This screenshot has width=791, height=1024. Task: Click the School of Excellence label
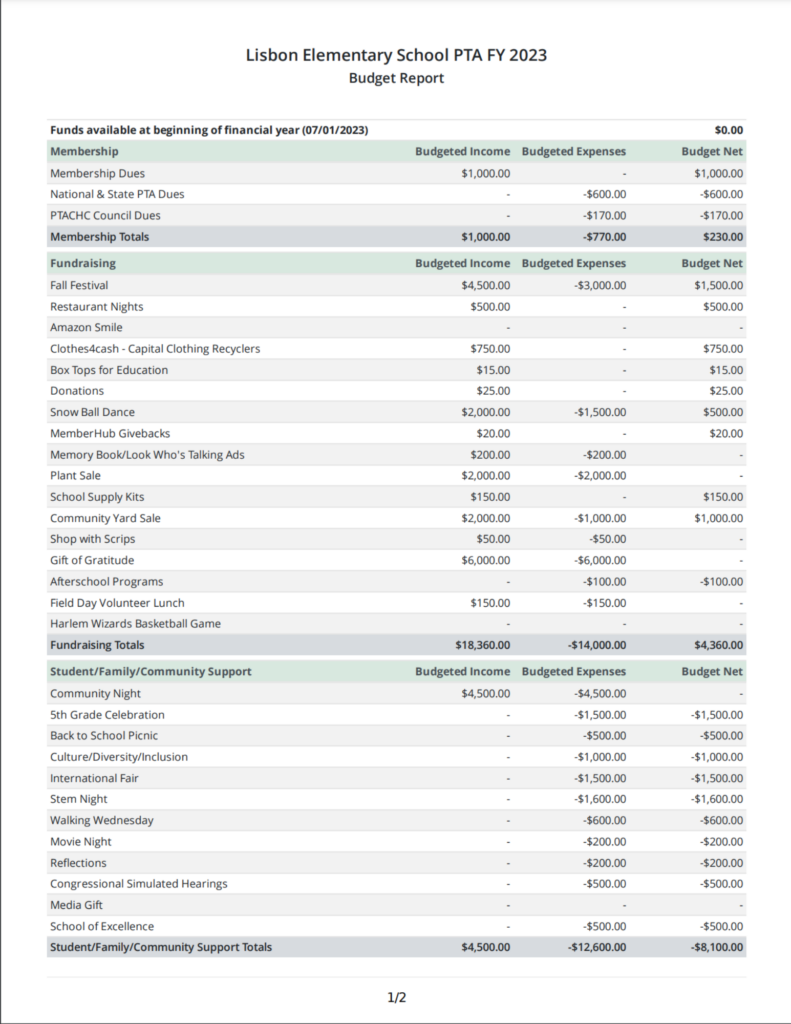click(102, 926)
